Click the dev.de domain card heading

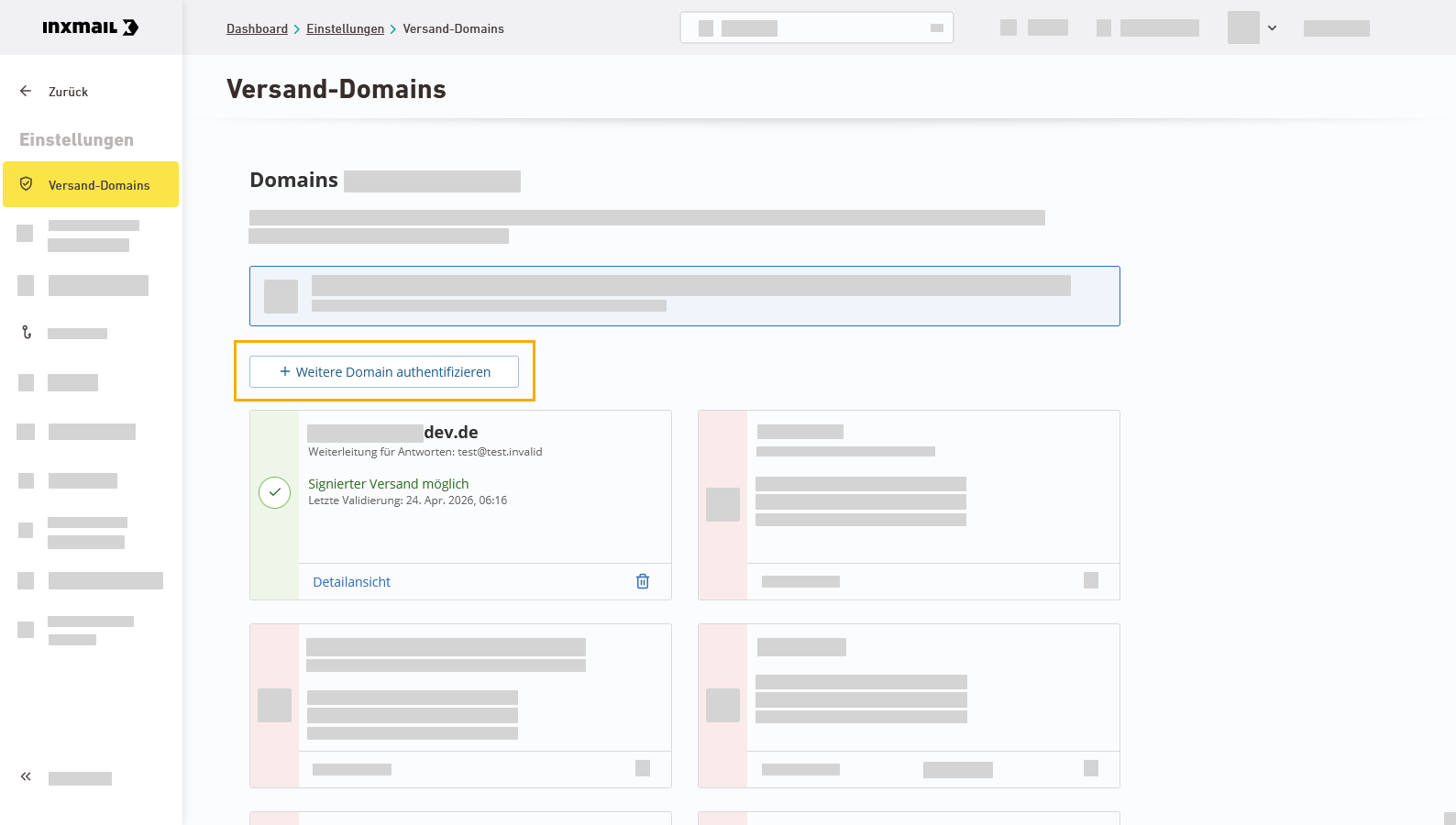(392, 433)
